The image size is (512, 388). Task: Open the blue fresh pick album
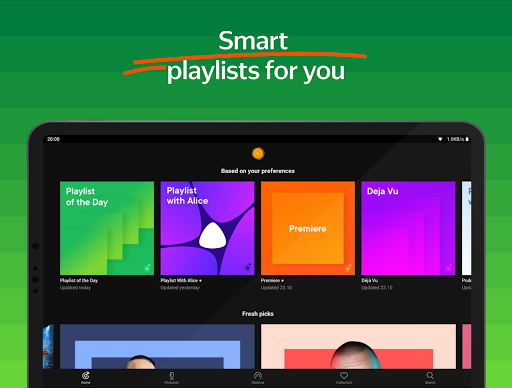click(x=157, y=346)
